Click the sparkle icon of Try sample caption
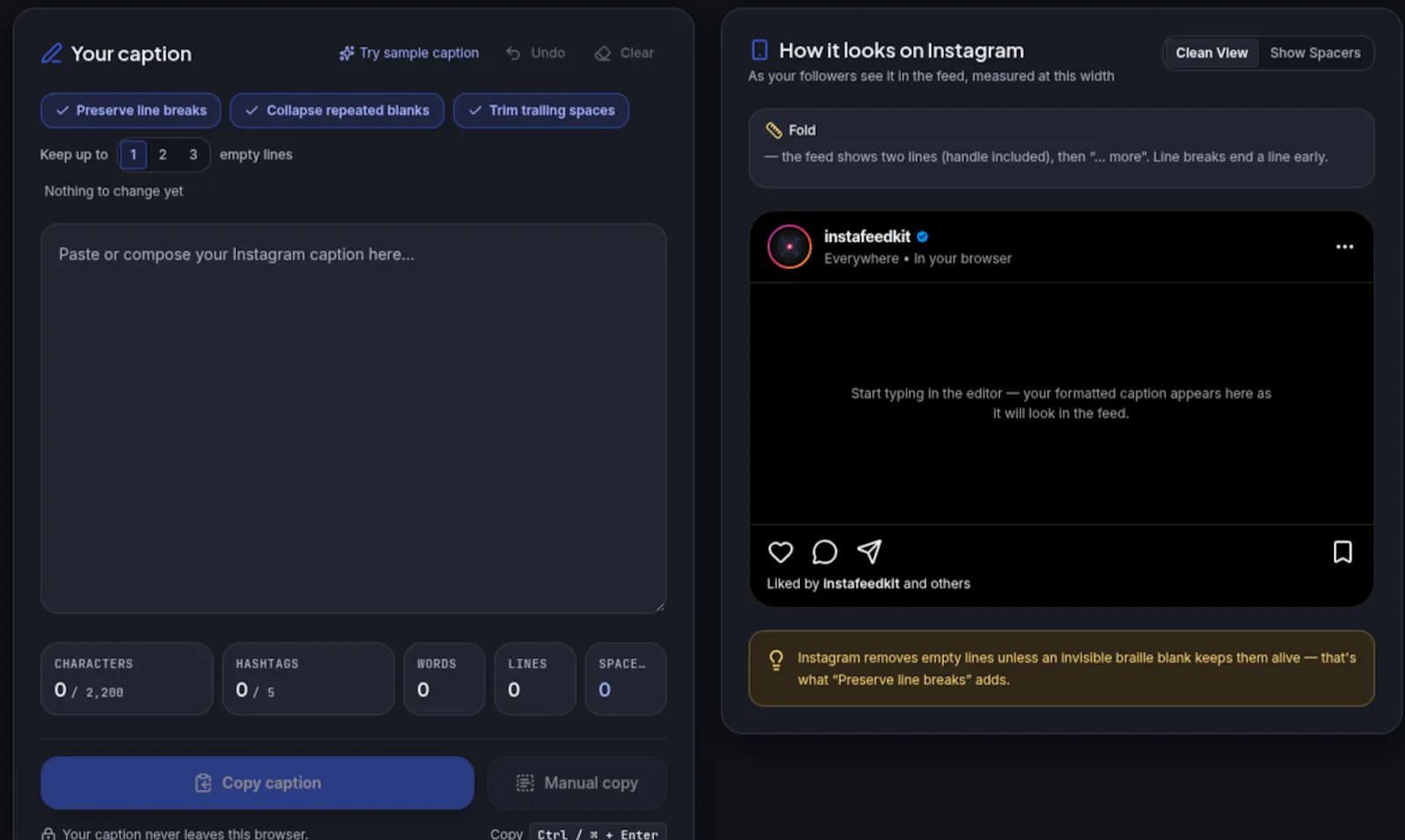 click(347, 54)
